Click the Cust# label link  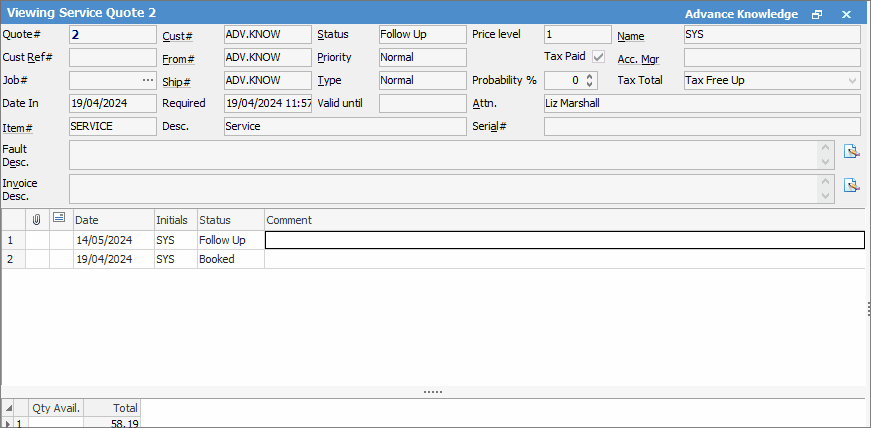click(x=176, y=35)
